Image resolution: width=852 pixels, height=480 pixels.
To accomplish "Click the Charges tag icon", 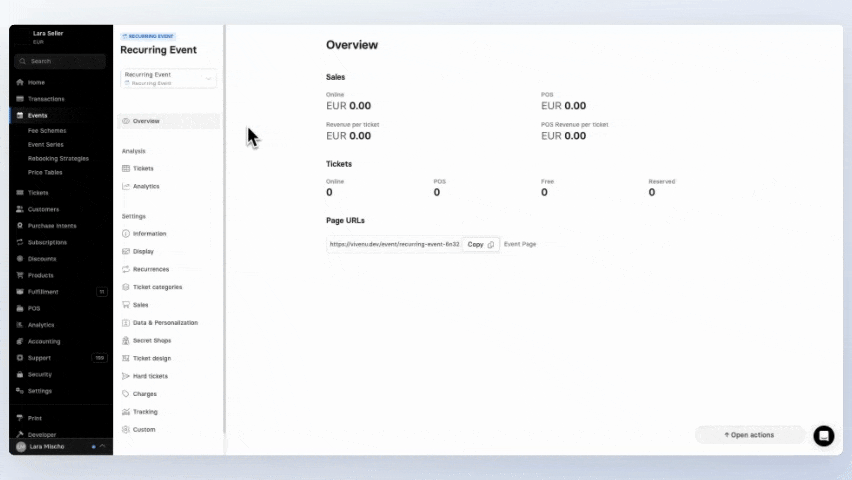I will pyautogui.click(x=125, y=394).
